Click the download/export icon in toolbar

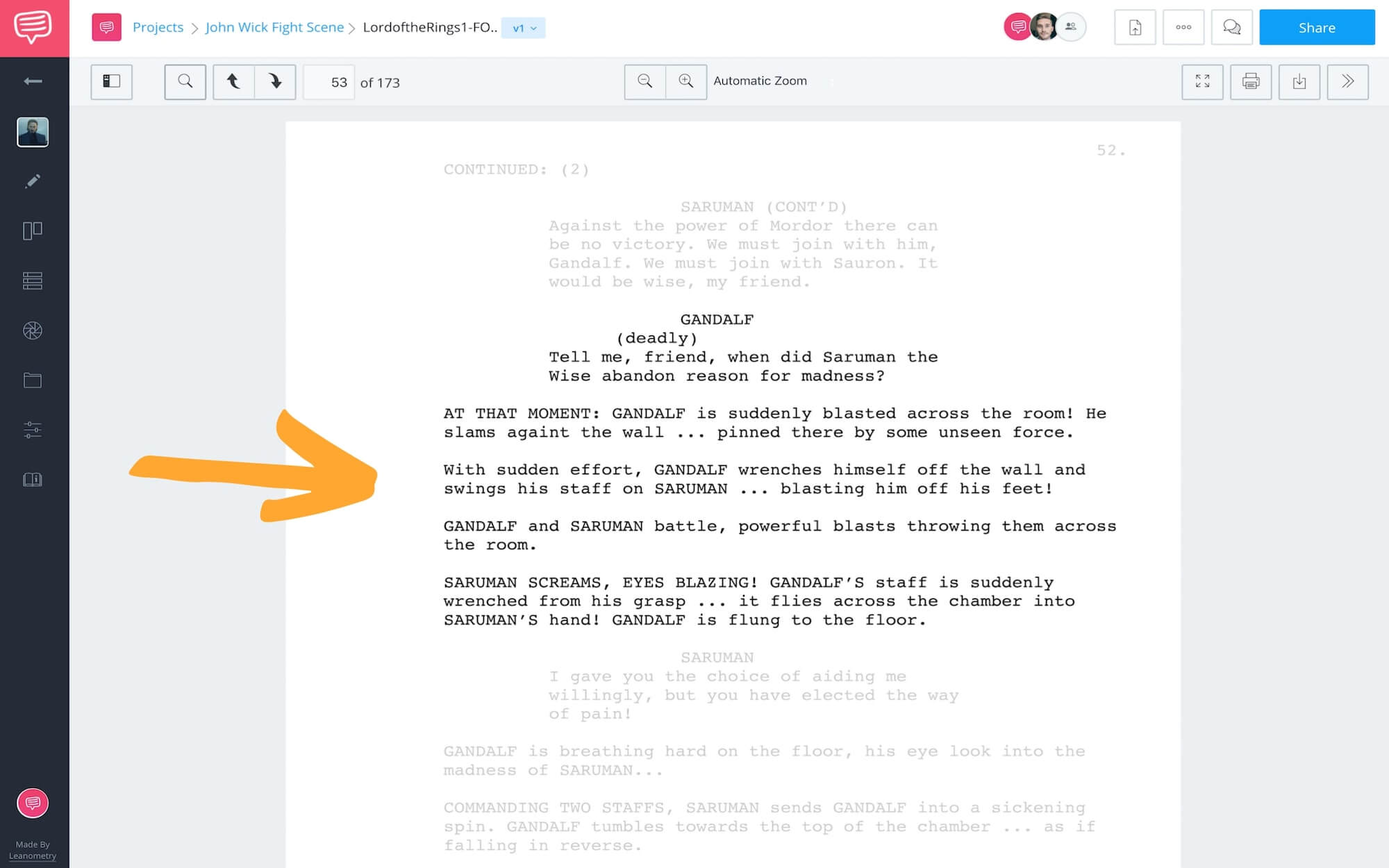point(1300,81)
